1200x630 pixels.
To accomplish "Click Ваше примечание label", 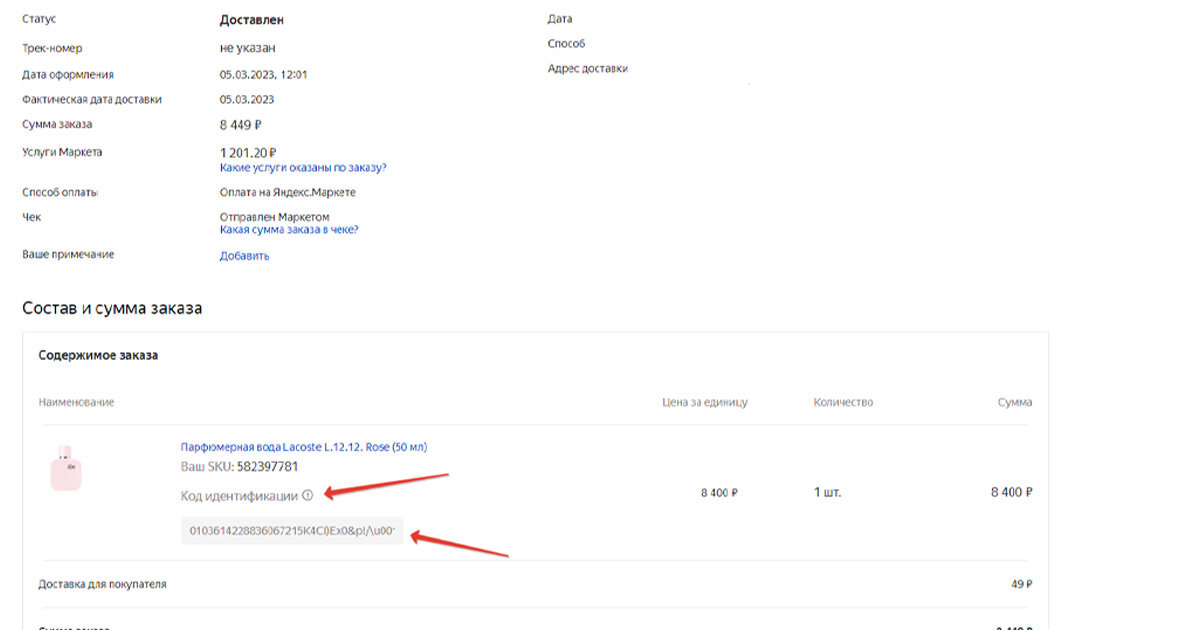I will (x=68, y=255).
